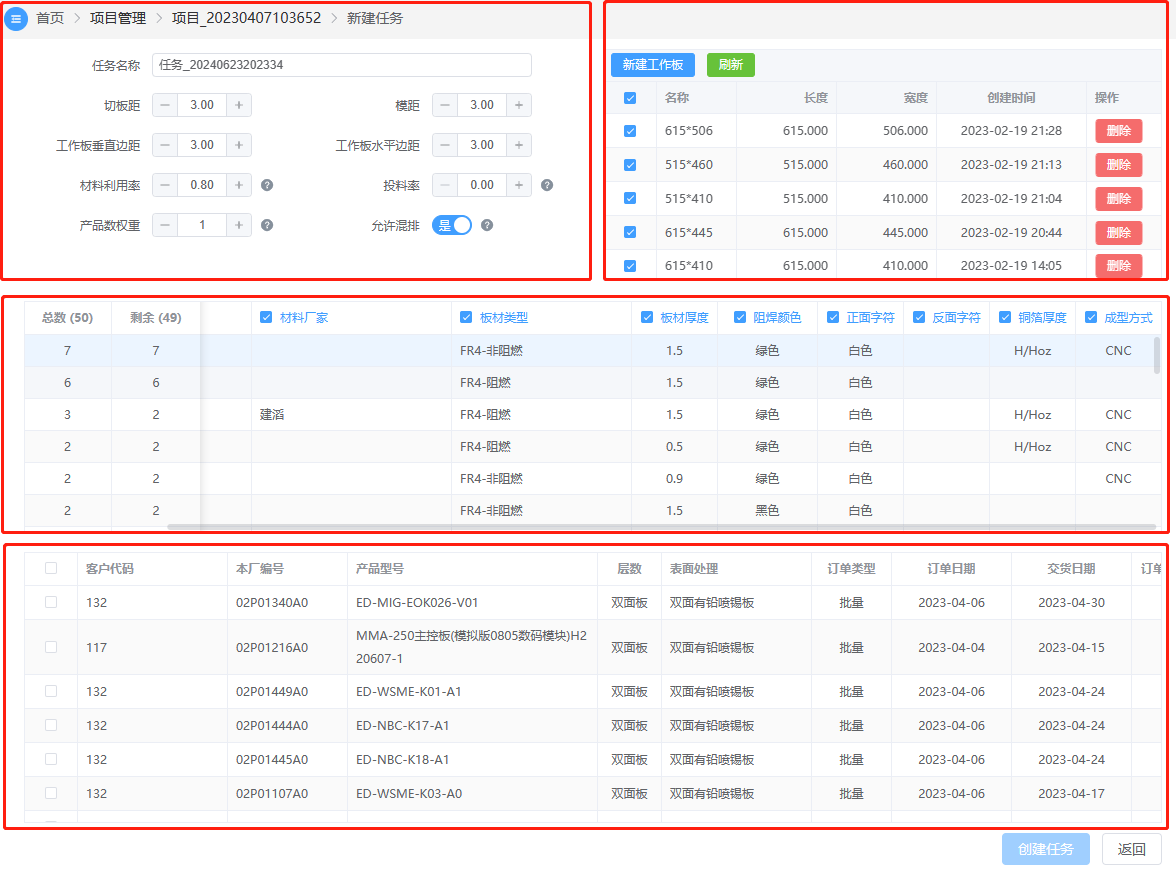This screenshot has width=1176, height=874.
Task: Open 项目_20230407103652 breadcrumb link
Action: click(247, 18)
